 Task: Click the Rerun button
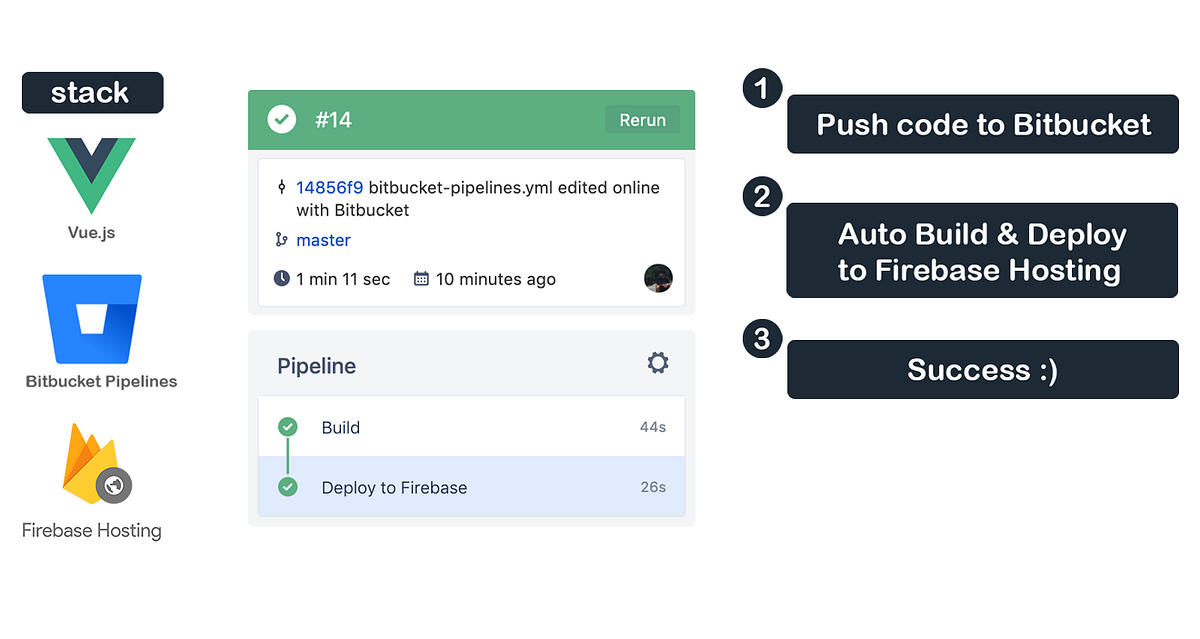point(642,119)
